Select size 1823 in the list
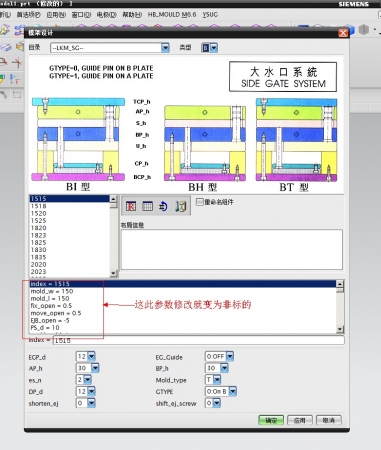The image size is (381, 450). point(69,235)
